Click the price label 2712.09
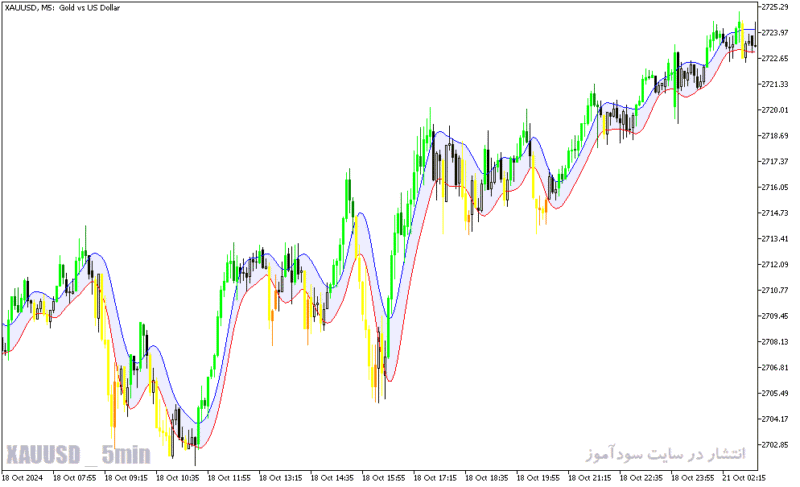 (x=774, y=264)
